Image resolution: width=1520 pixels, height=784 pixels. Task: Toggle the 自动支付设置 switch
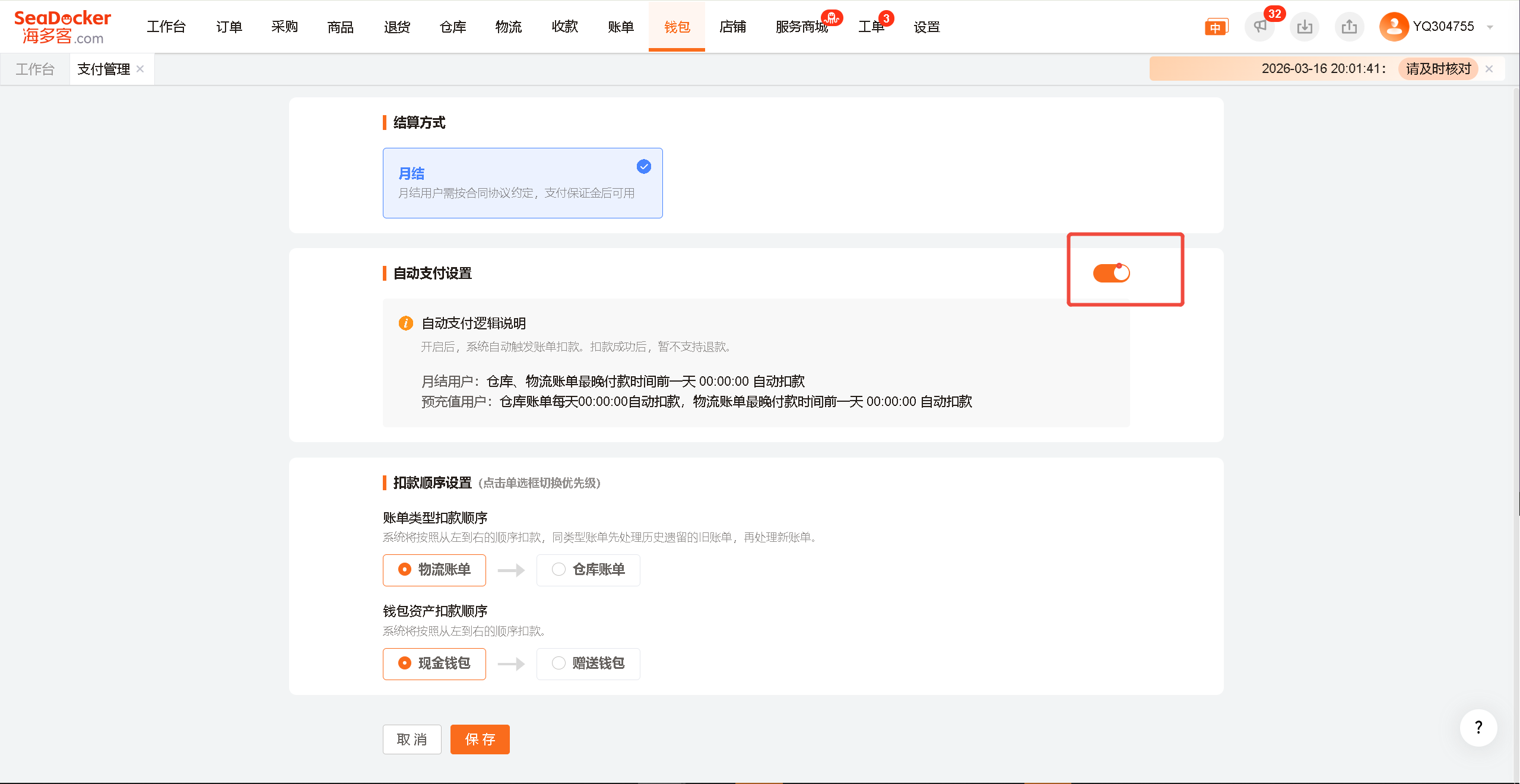[x=1111, y=273]
